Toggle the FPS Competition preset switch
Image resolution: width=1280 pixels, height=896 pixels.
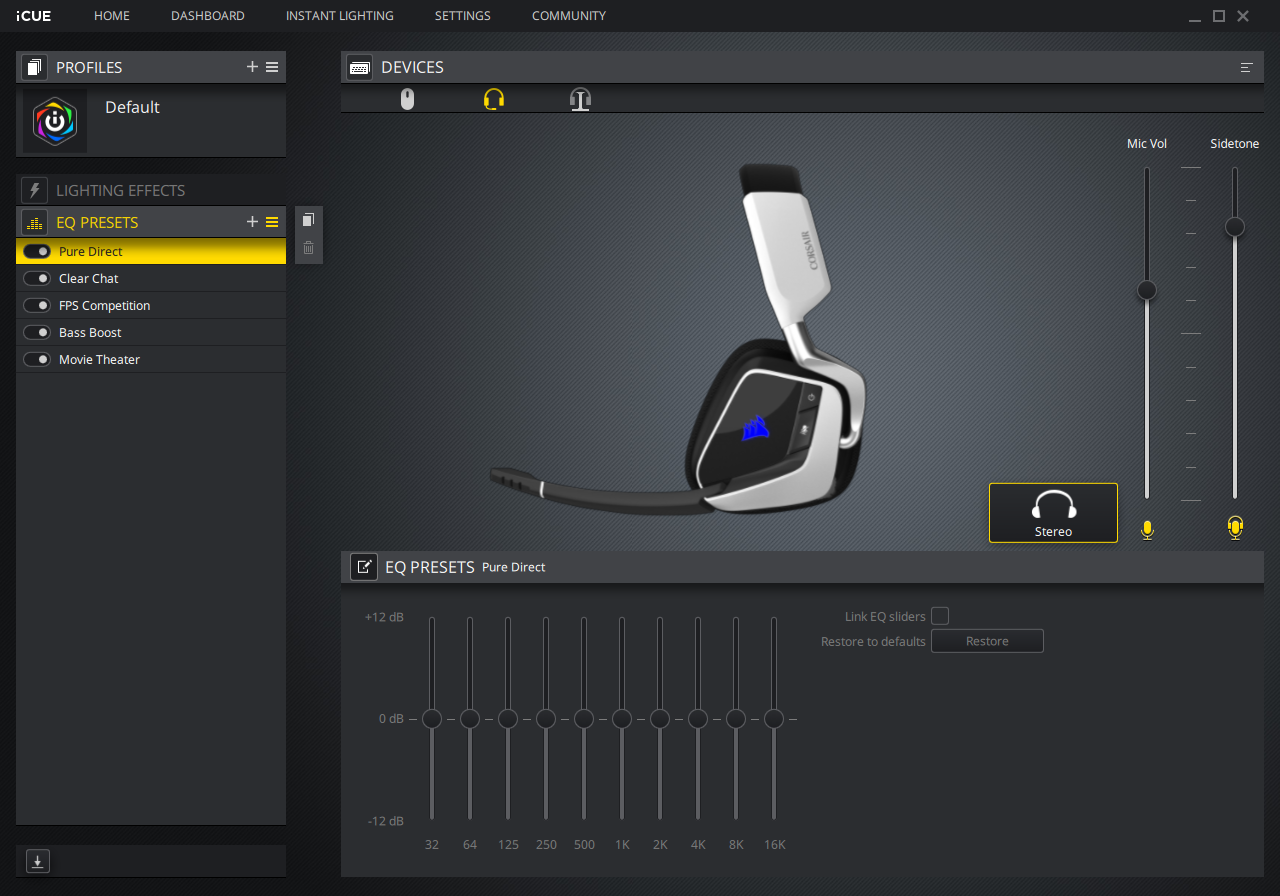[x=37, y=306]
